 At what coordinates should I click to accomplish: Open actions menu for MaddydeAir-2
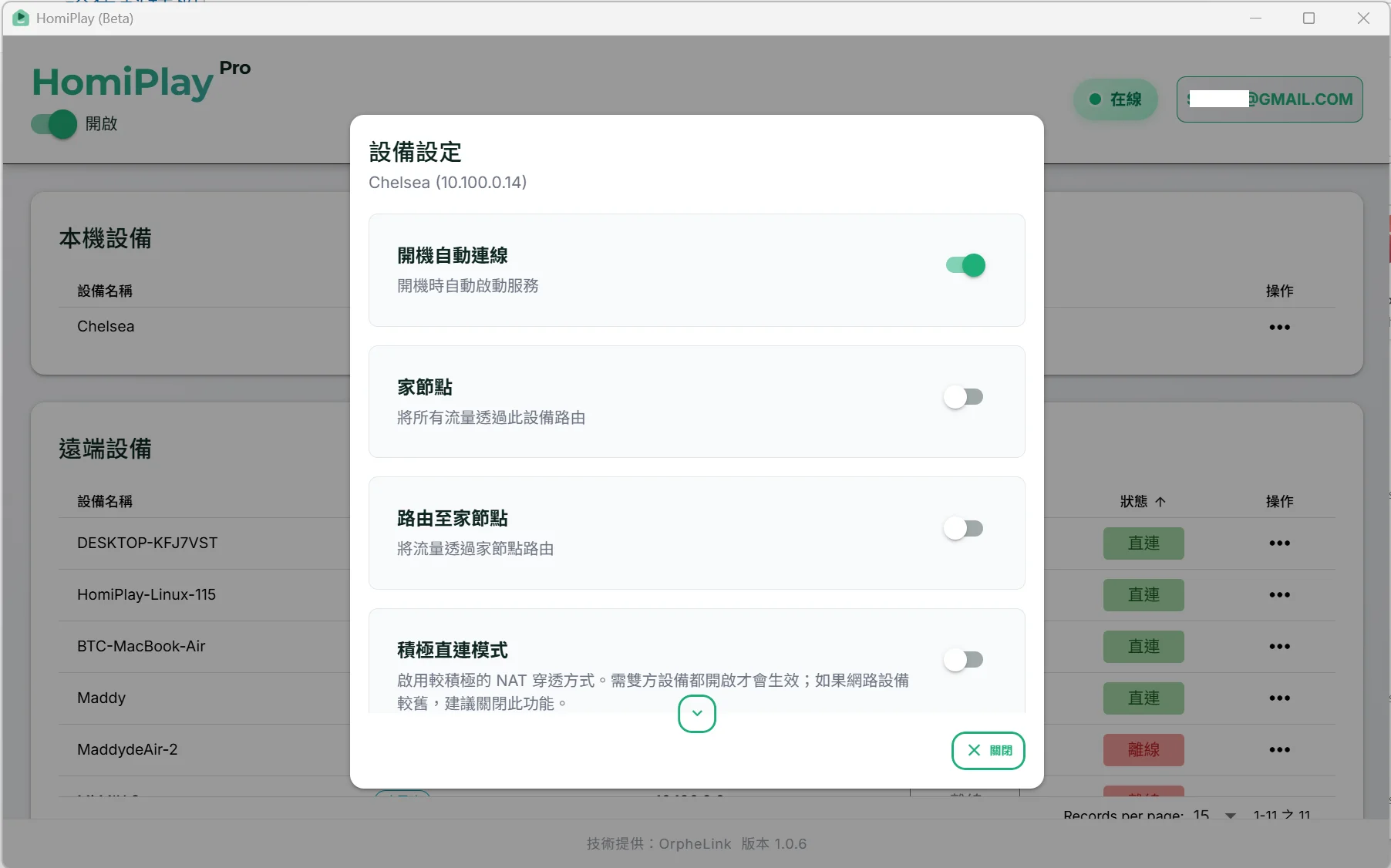pos(1280,750)
